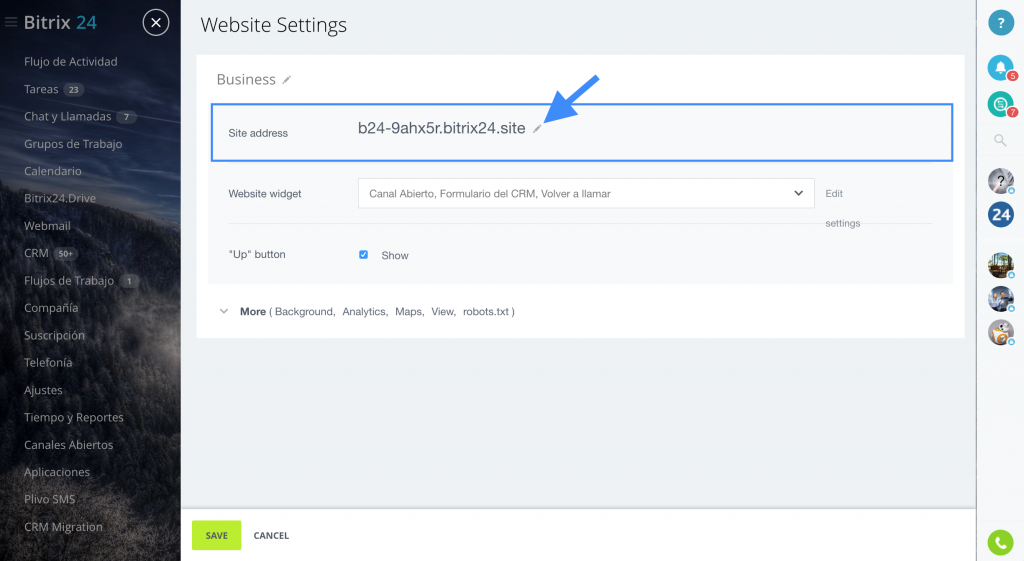1024x561 pixels.
Task: Open the gray question-mark avatar contact
Action: click(x=1000, y=181)
